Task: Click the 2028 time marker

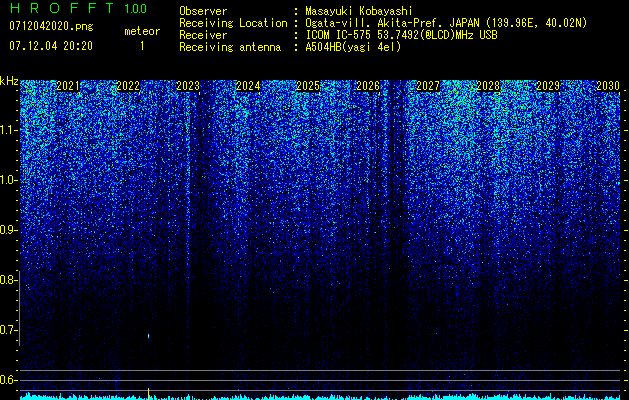Action: coord(488,86)
